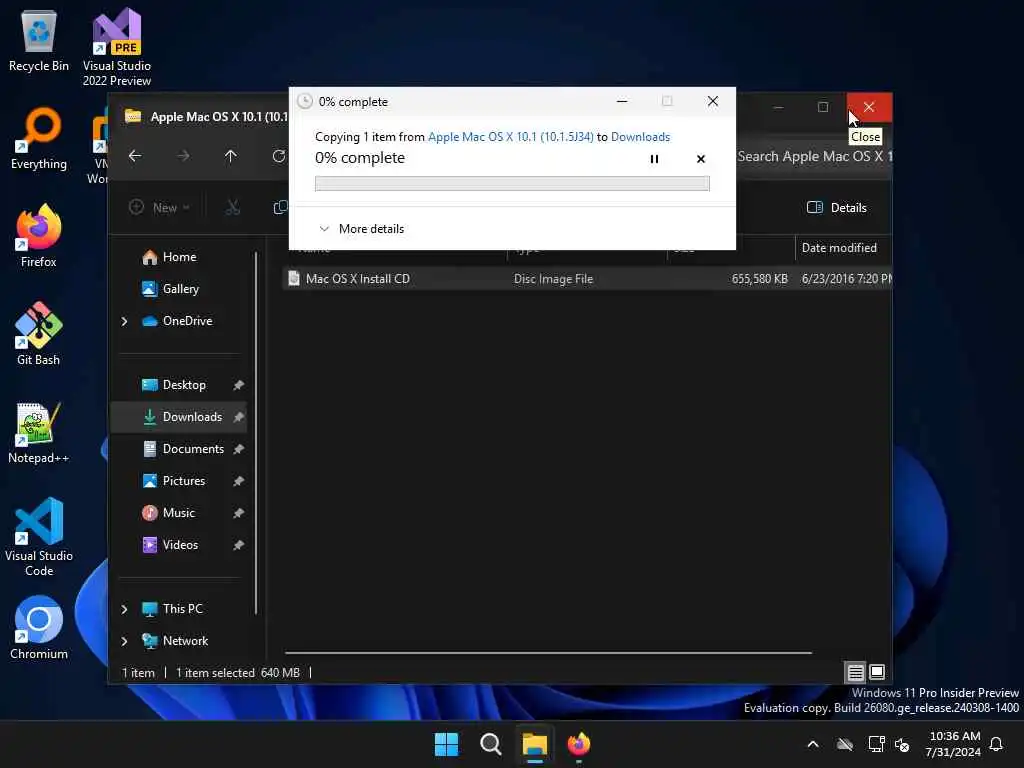
Task: Expand the This PC tree node
Action: click(125, 609)
